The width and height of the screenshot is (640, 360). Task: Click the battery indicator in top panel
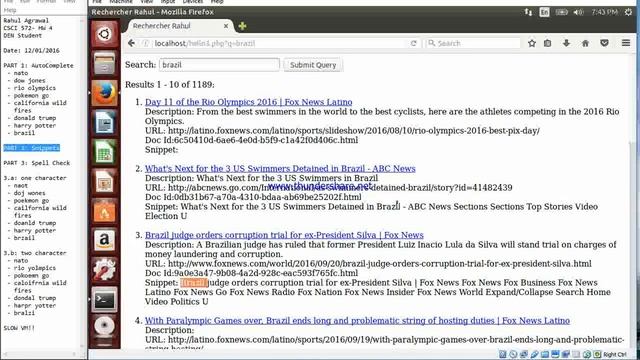coord(561,12)
